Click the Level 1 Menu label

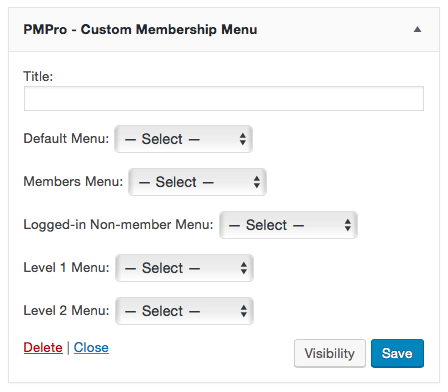click(x=66, y=268)
